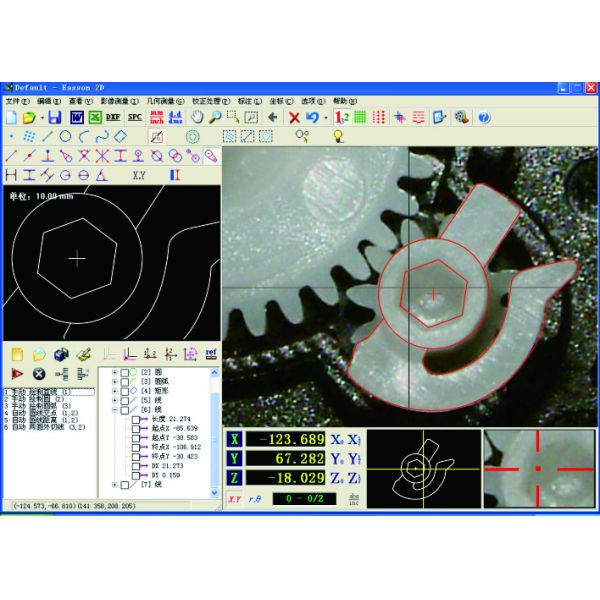The height and width of the screenshot is (600, 600).
Task: Collapse the [6] line tree node
Action: (114, 410)
